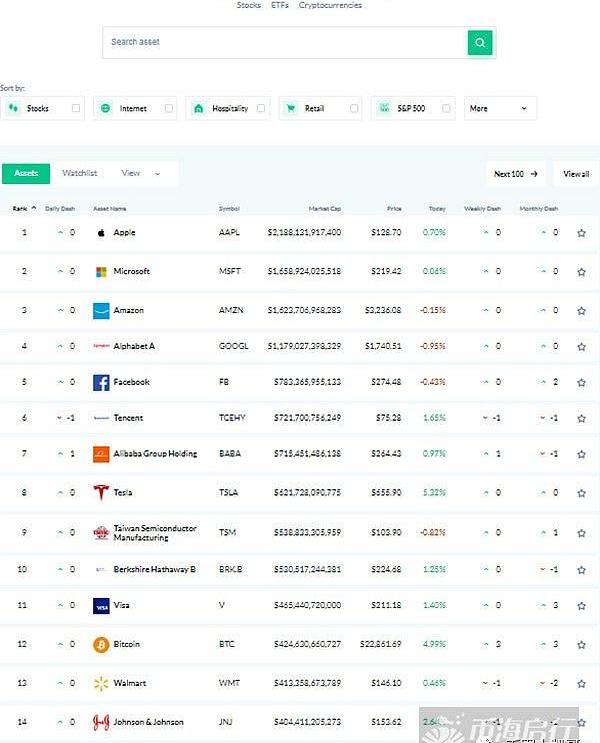Image resolution: width=600 pixels, height=743 pixels.
Task: Star Amazon to add to watchlist
Action: click(x=581, y=311)
